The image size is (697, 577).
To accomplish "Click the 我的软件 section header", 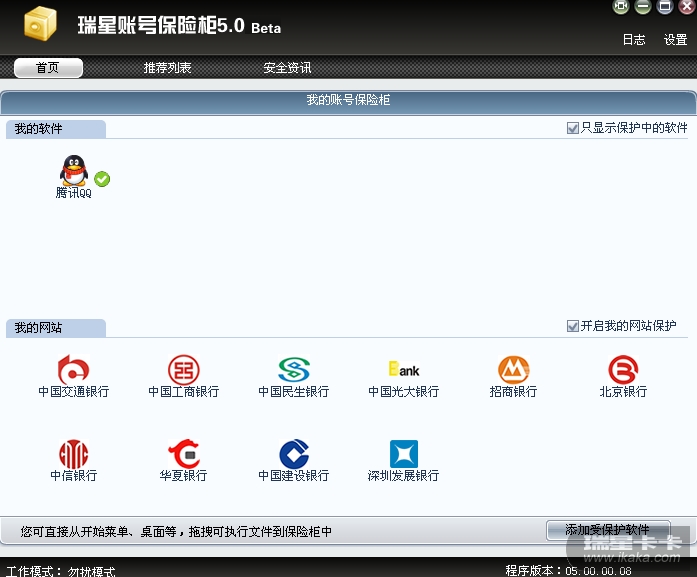I will coord(56,129).
